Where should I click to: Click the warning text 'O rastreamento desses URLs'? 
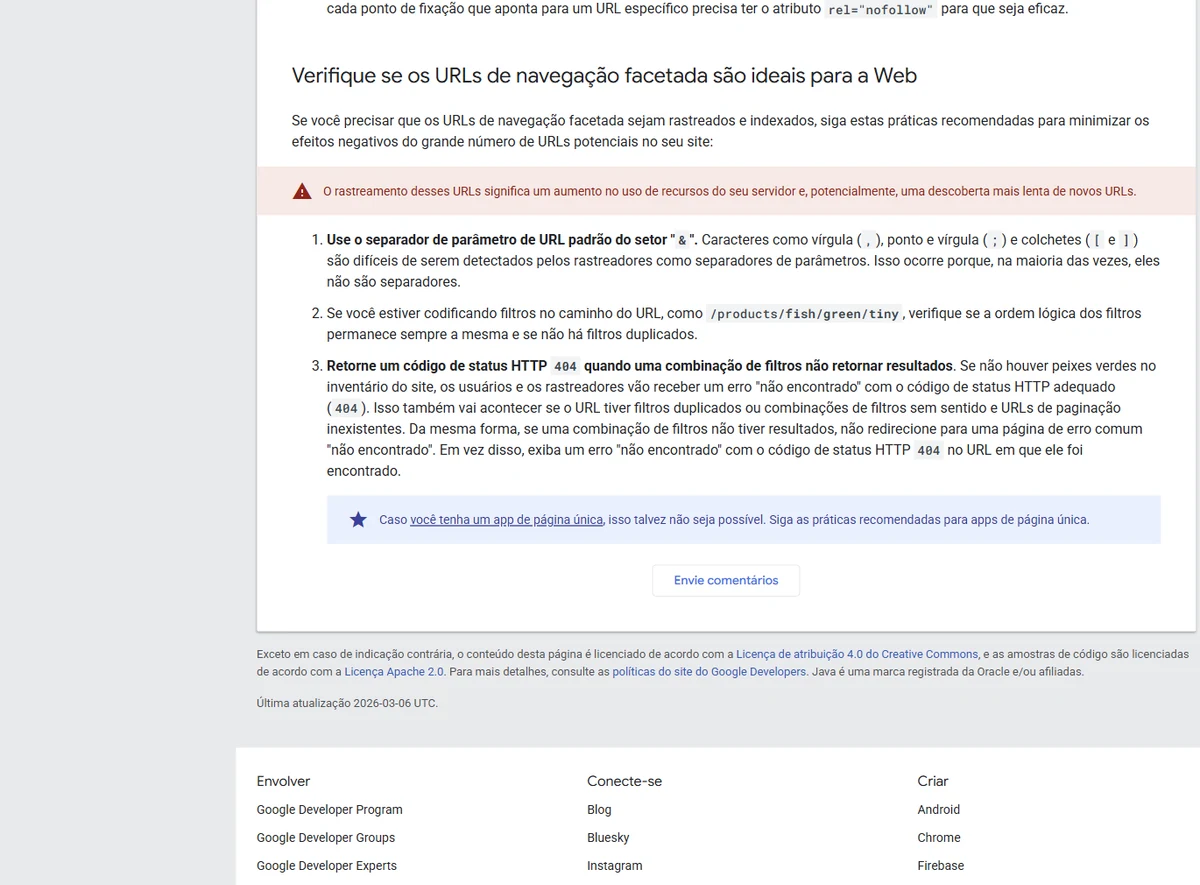729,191
